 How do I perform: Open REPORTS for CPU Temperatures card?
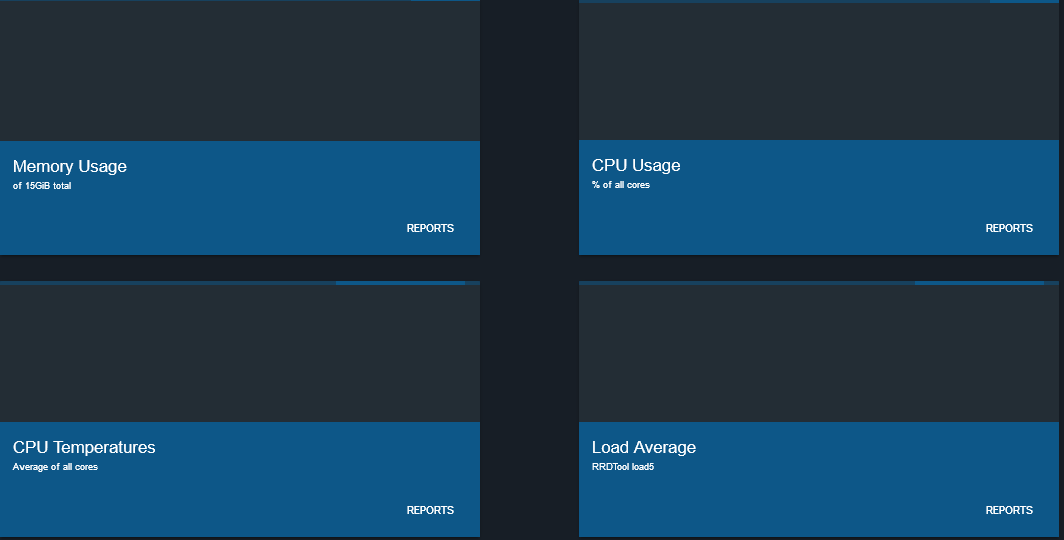(x=430, y=510)
